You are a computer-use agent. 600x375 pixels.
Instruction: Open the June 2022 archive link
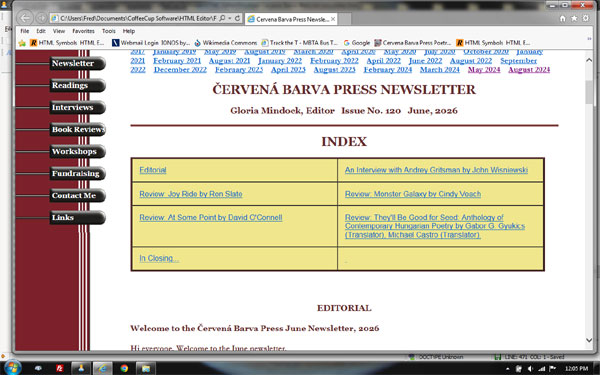coord(425,61)
